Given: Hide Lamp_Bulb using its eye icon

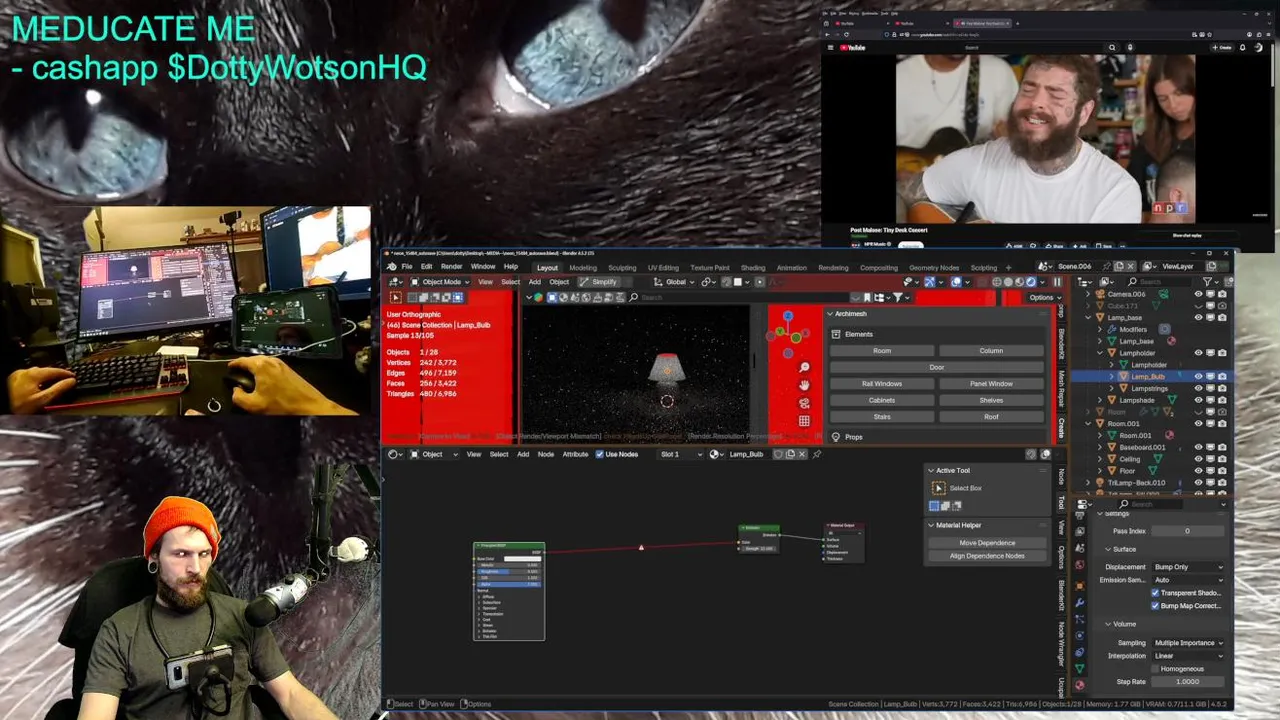Looking at the screenshot, I should tap(1198, 376).
